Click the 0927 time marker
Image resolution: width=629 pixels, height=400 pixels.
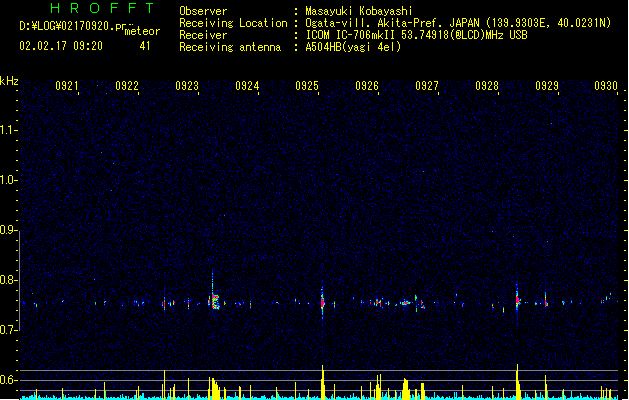[x=427, y=86]
